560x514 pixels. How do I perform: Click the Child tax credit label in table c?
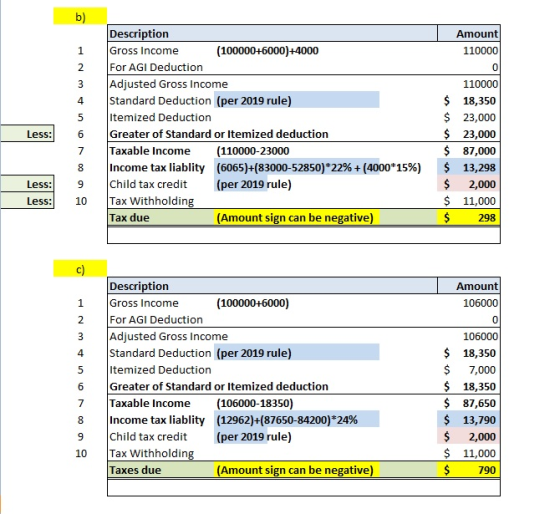pyautogui.click(x=148, y=436)
